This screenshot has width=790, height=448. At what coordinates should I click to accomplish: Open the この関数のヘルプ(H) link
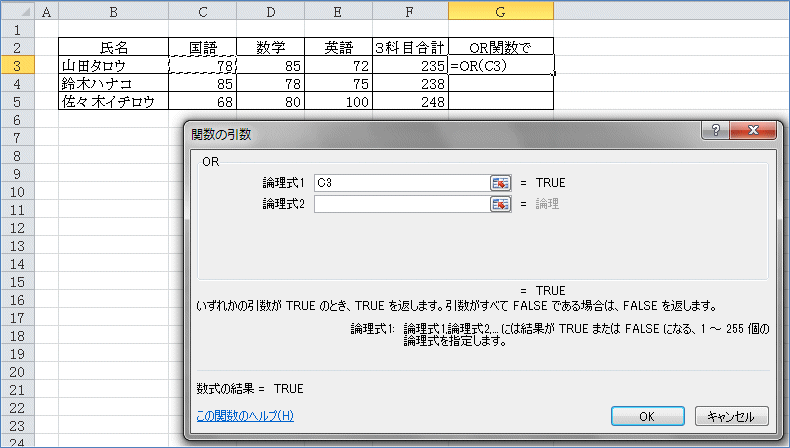tap(245, 416)
